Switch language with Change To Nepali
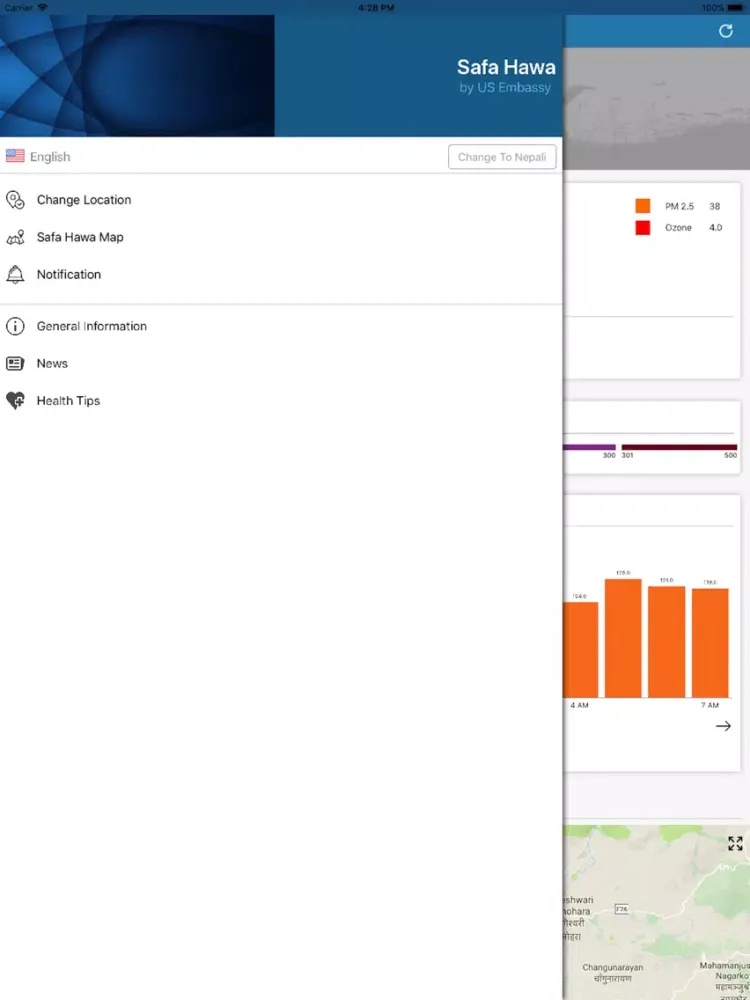Image resolution: width=750 pixels, height=1000 pixels. pos(502,157)
